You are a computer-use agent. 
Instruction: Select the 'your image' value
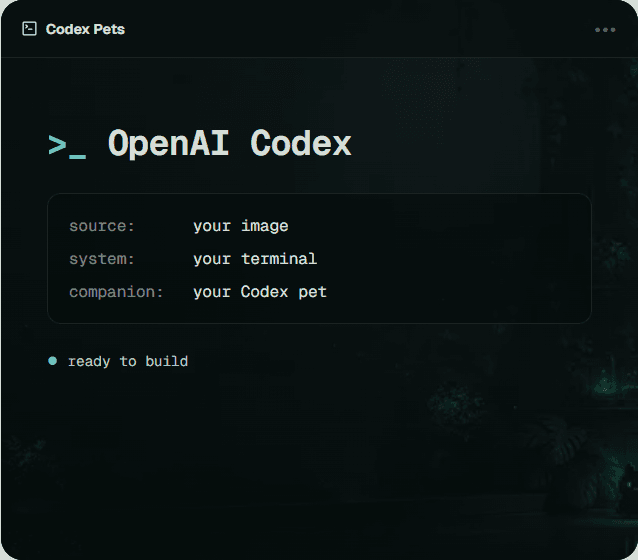click(x=241, y=226)
